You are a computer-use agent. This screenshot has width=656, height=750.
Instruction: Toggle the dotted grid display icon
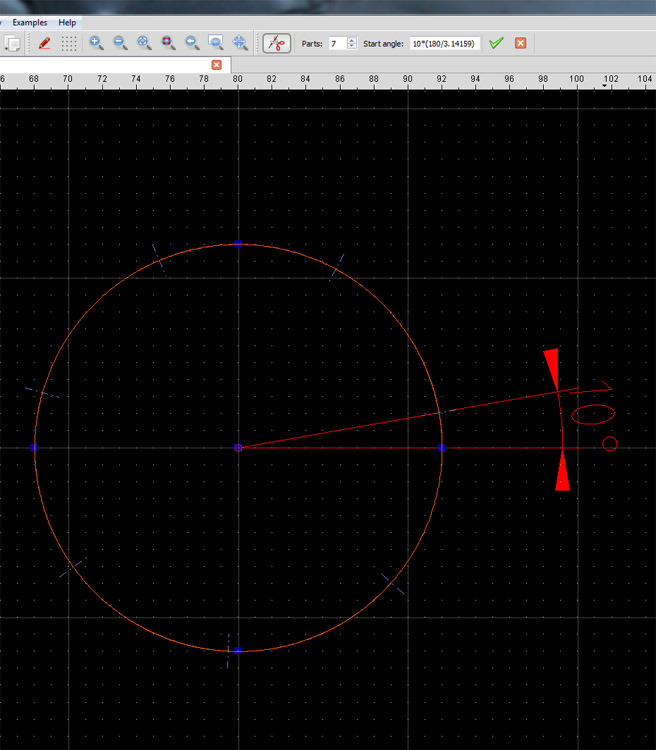point(69,43)
